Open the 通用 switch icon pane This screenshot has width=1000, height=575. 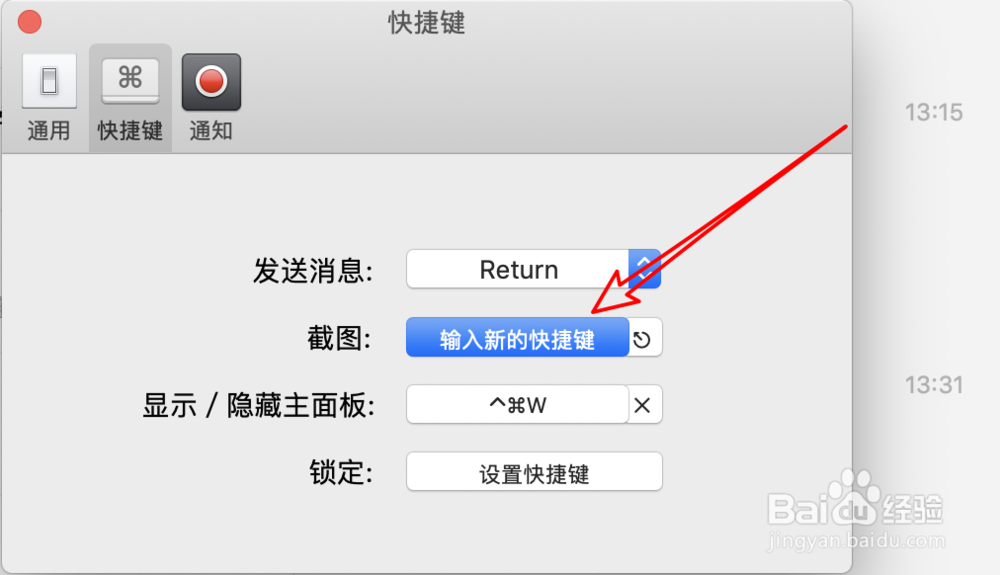click(49, 82)
